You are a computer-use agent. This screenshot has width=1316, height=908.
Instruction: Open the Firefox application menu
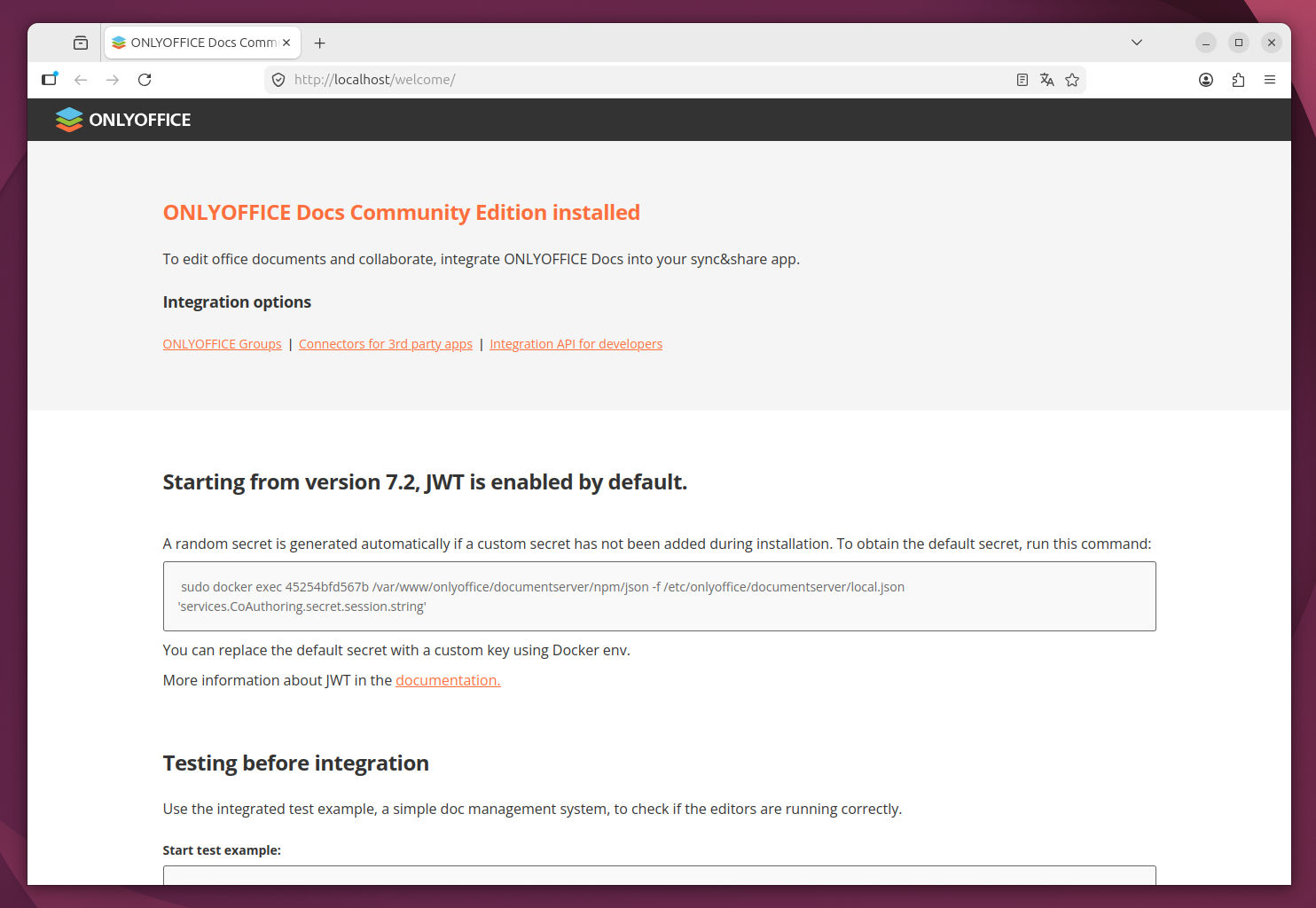pyautogui.click(x=1270, y=80)
